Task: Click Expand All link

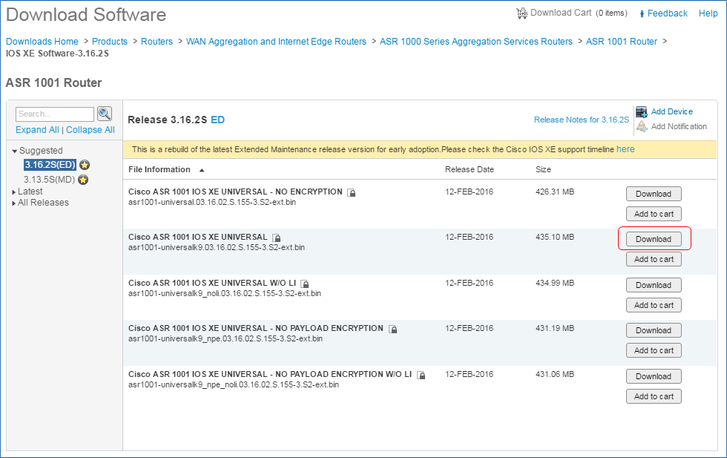Action: point(37,130)
